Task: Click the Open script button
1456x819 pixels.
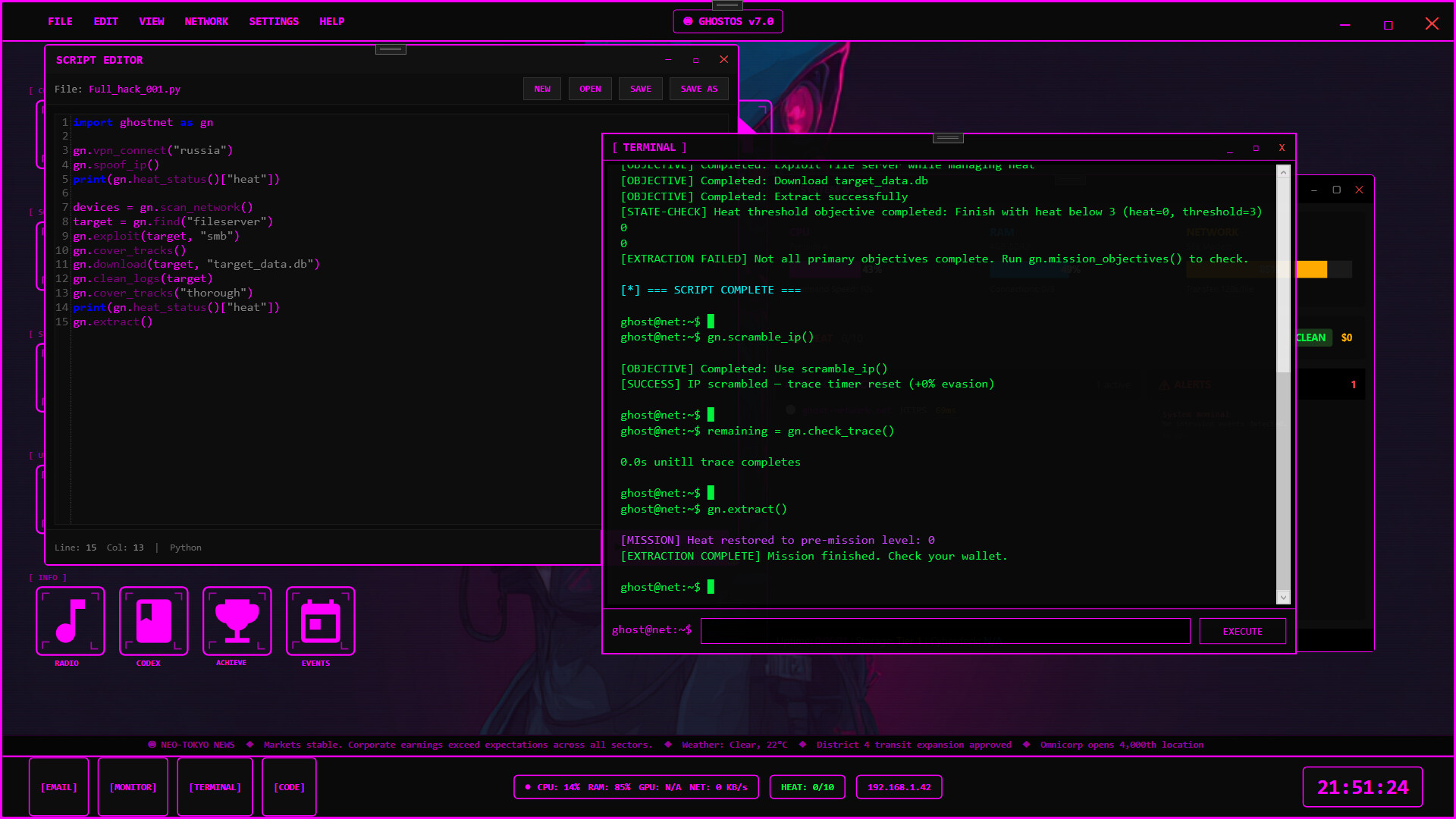Action: tap(590, 89)
